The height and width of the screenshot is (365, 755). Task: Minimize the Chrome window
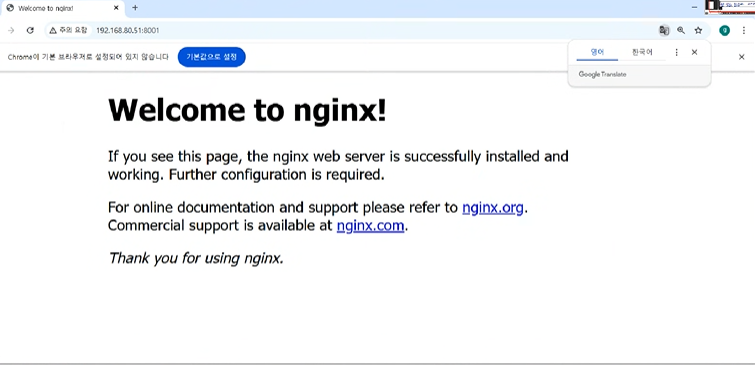pos(694,7)
